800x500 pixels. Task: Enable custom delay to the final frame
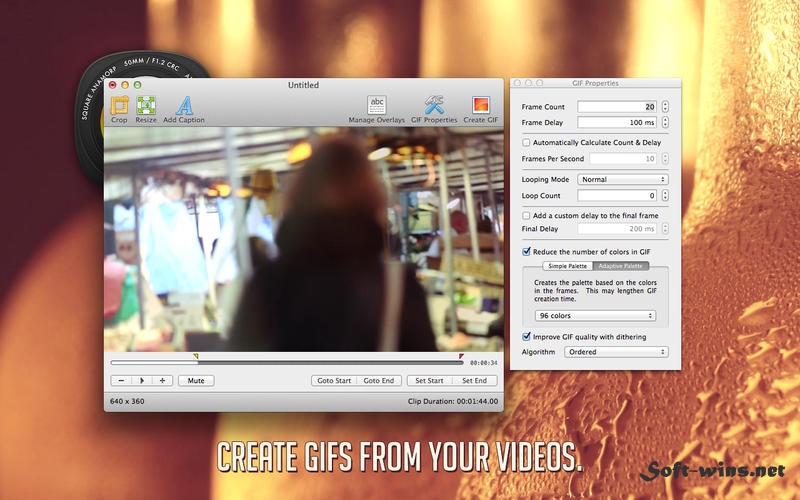coord(526,215)
